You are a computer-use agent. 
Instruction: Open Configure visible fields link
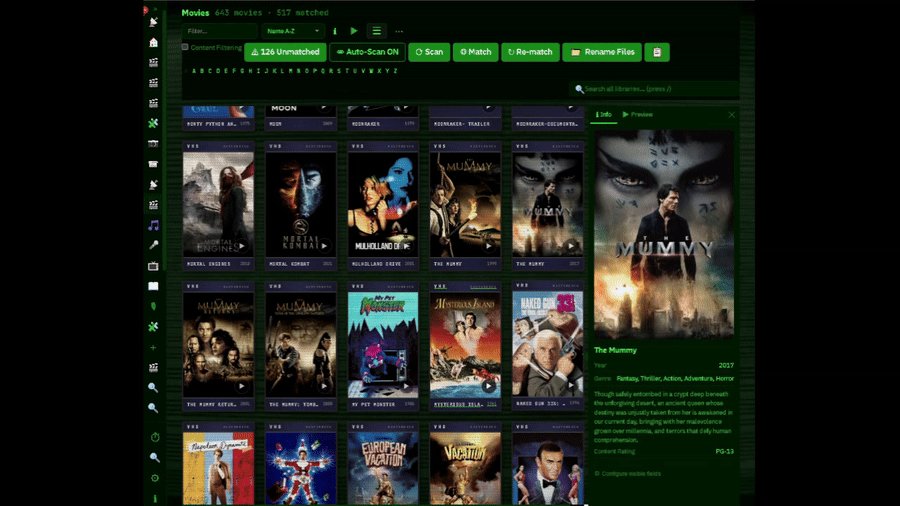(x=627, y=474)
